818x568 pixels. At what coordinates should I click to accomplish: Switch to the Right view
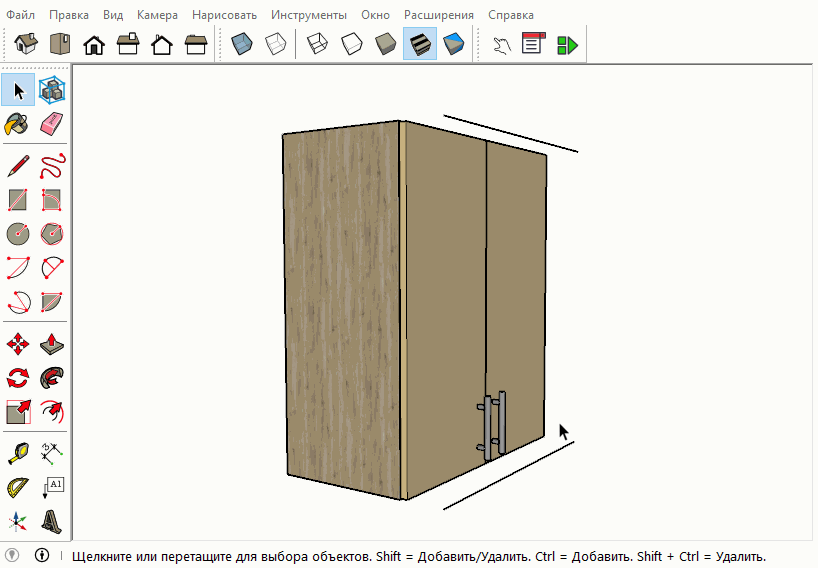tap(128, 44)
